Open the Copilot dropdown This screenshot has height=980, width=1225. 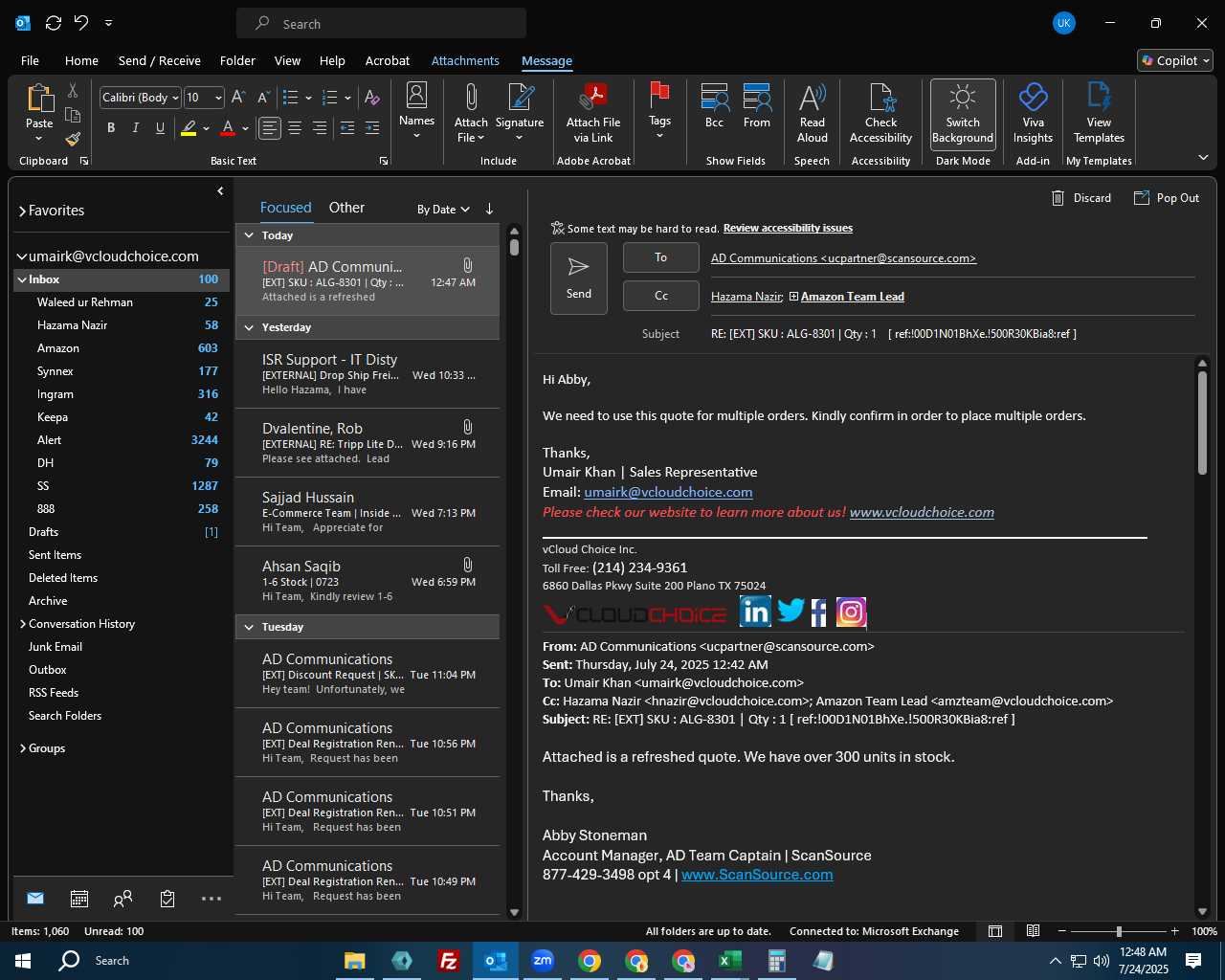pyautogui.click(x=1175, y=60)
